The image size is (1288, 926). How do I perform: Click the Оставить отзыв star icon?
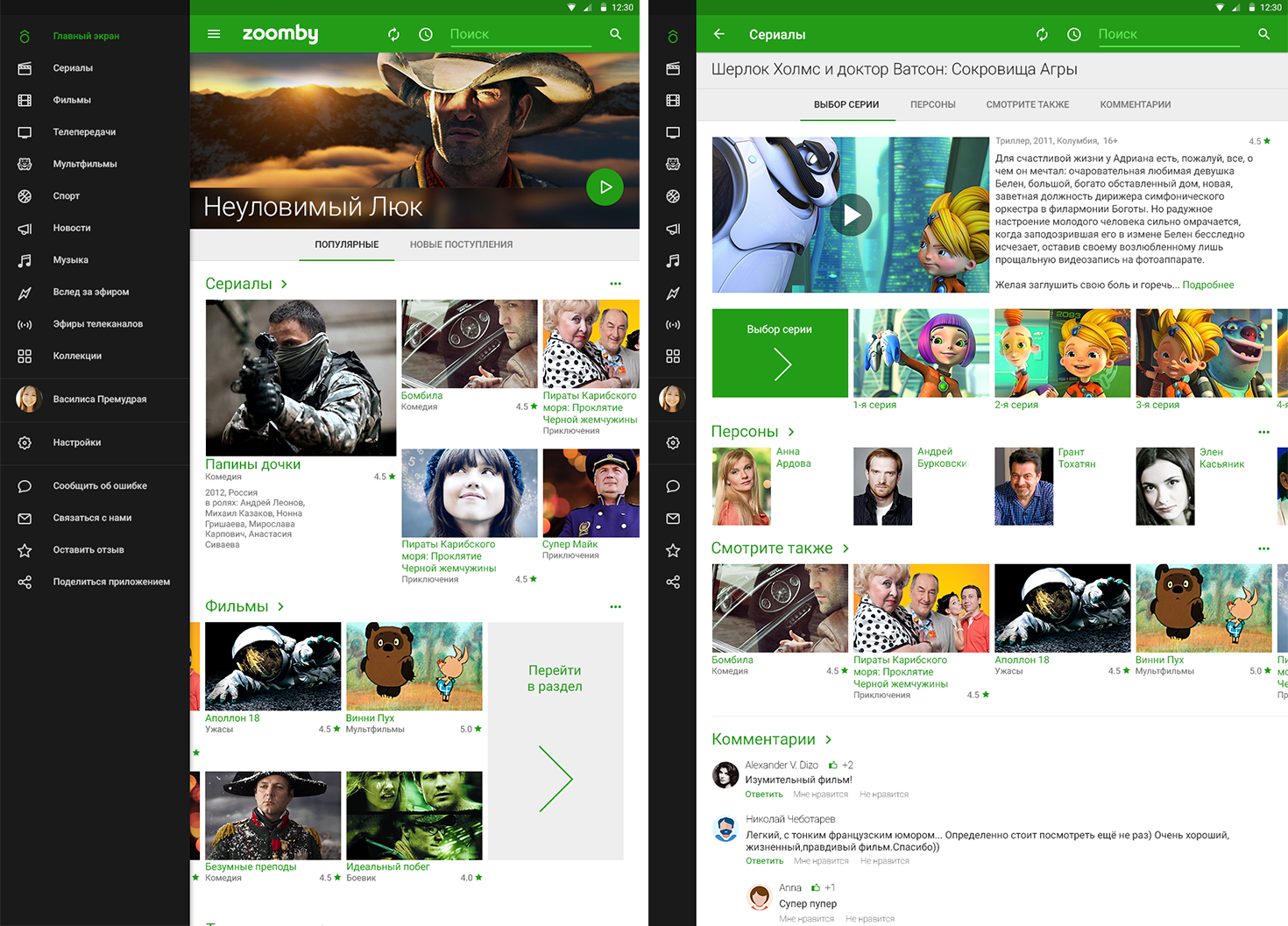(25, 550)
